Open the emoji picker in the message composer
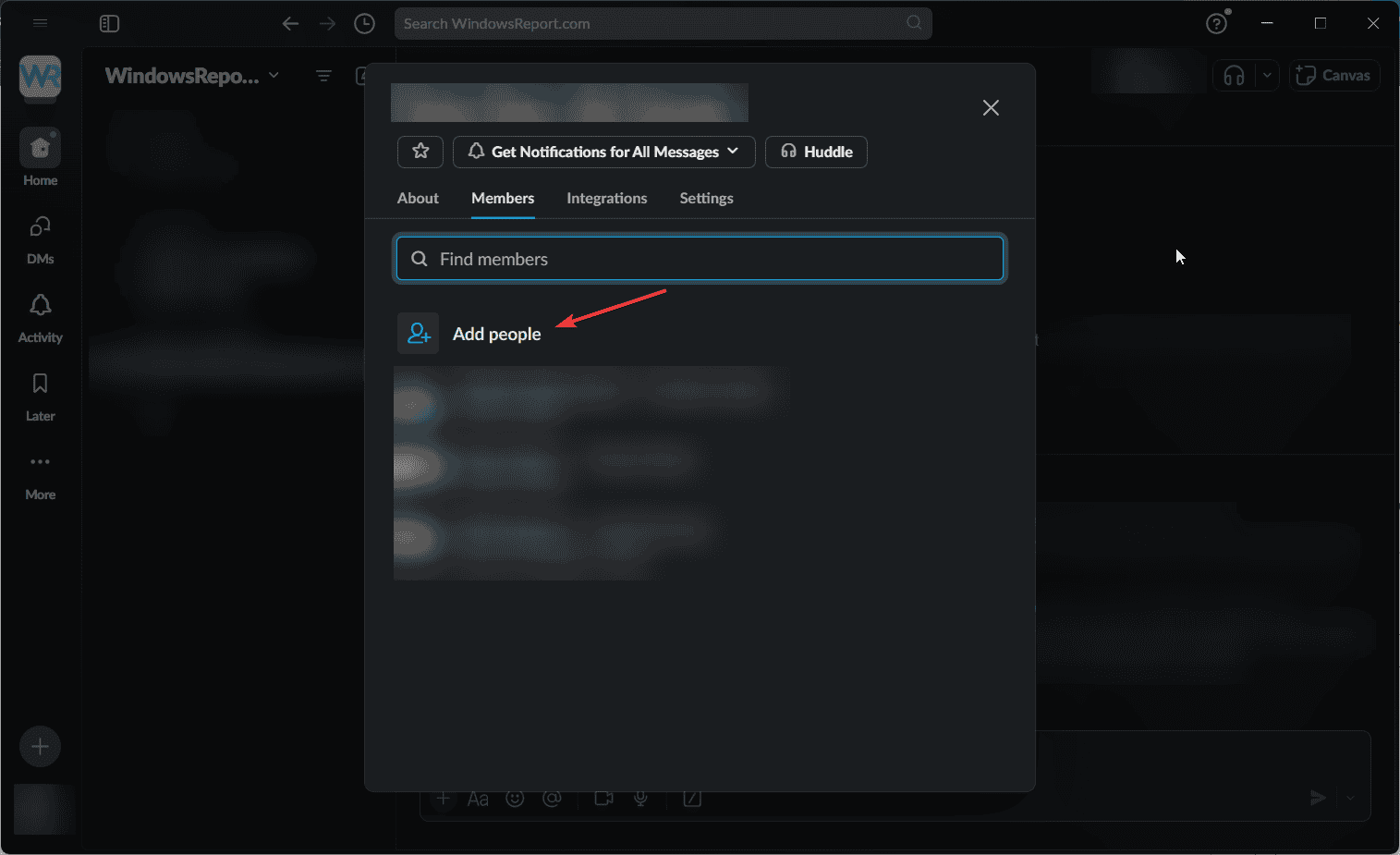Viewport: 1400px width, 855px height. point(515,798)
